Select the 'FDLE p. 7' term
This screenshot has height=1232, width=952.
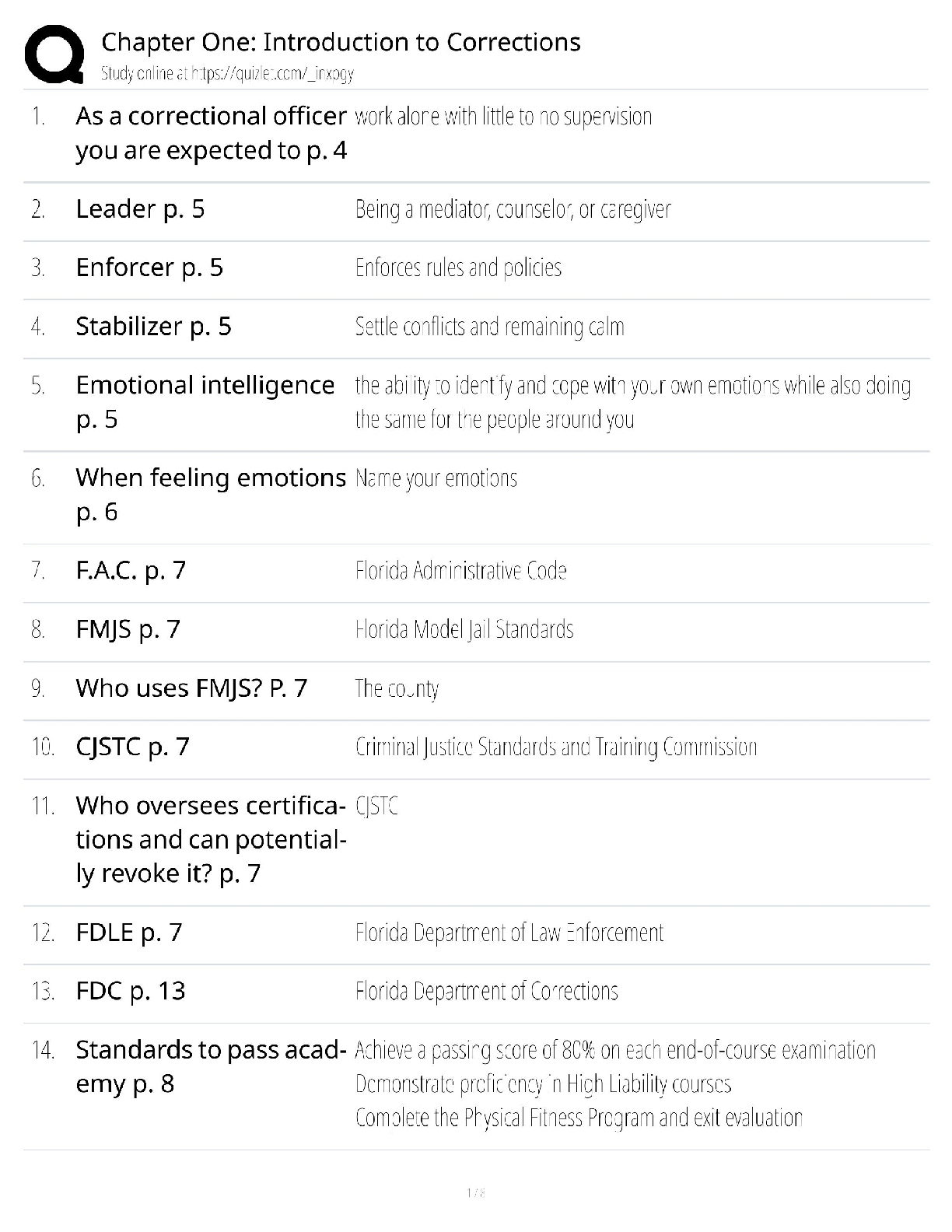coord(129,933)
